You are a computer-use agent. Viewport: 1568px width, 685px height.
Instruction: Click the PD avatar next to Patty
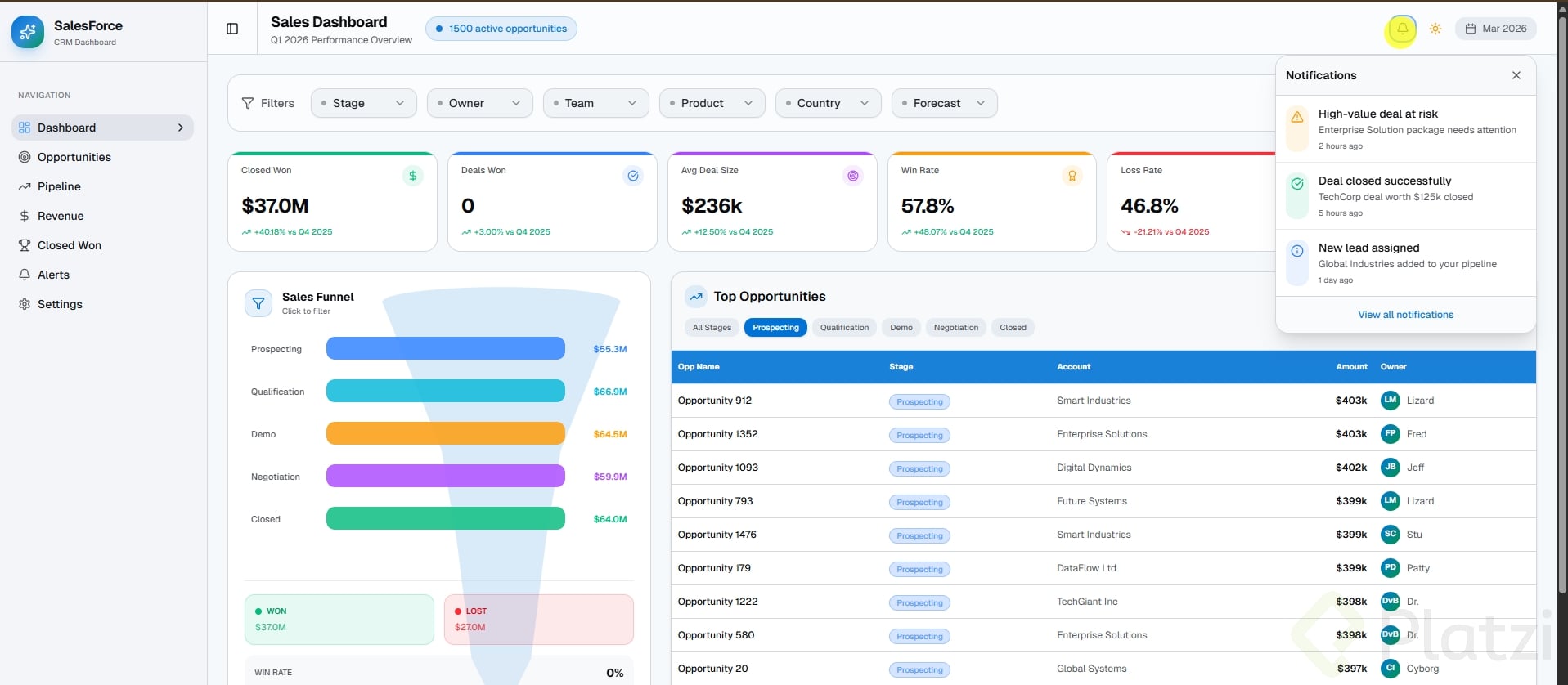(1390, 568)
